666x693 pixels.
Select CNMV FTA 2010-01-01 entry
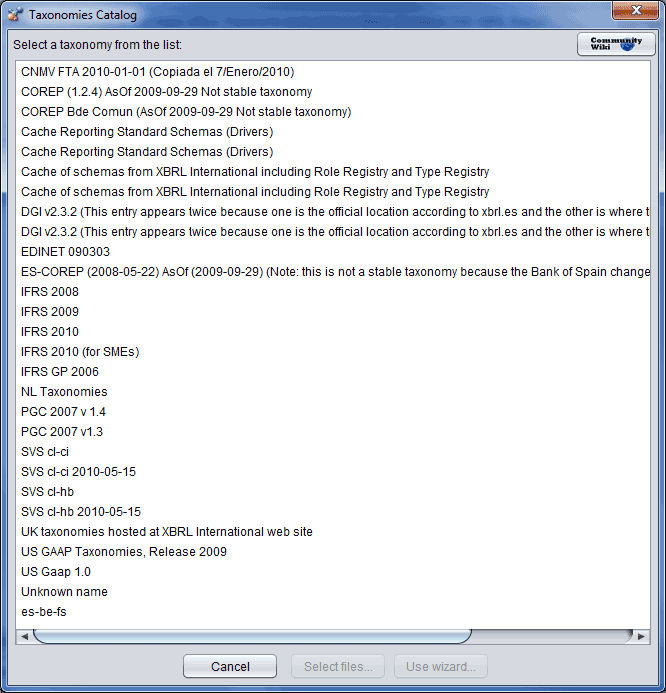click(332, 72)
